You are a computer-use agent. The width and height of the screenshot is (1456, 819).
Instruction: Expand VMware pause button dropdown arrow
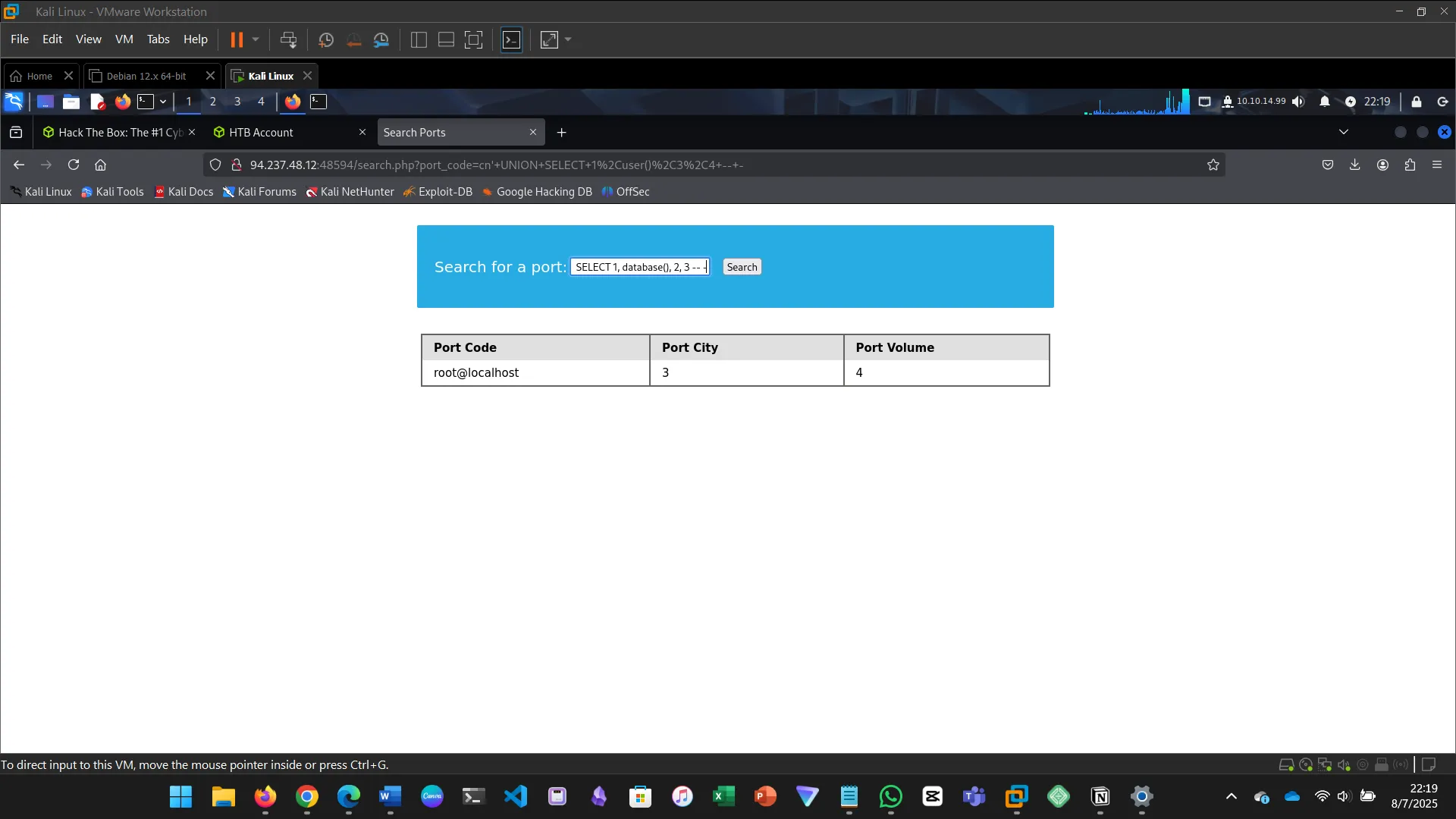click(256, 39)
